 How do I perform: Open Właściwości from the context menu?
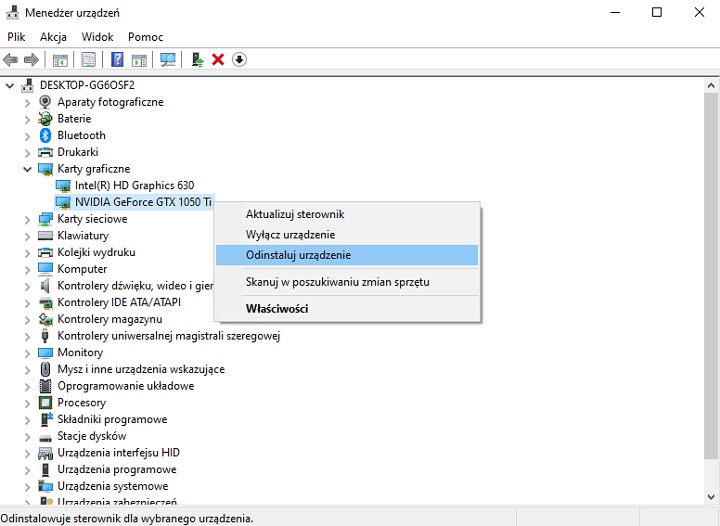pos(277,309)
